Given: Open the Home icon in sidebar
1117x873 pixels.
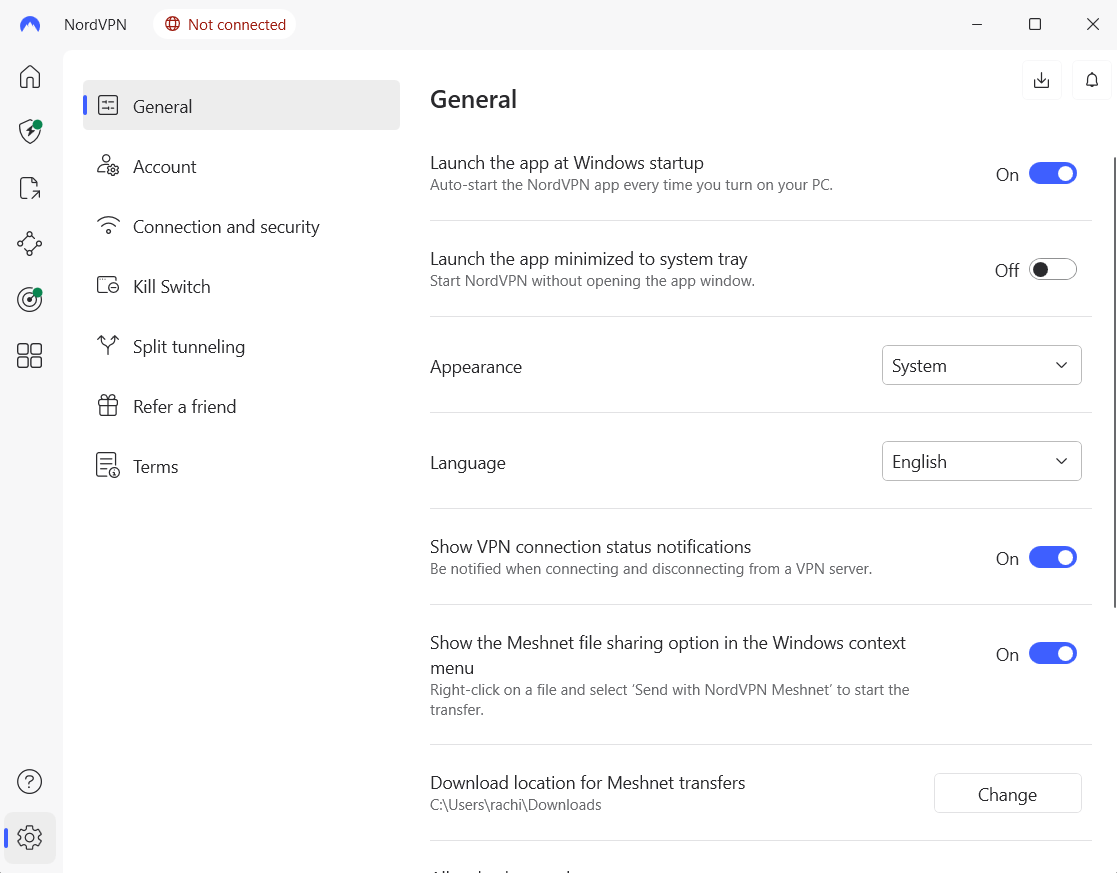Looking at the screenshot, I should point(30,77).
